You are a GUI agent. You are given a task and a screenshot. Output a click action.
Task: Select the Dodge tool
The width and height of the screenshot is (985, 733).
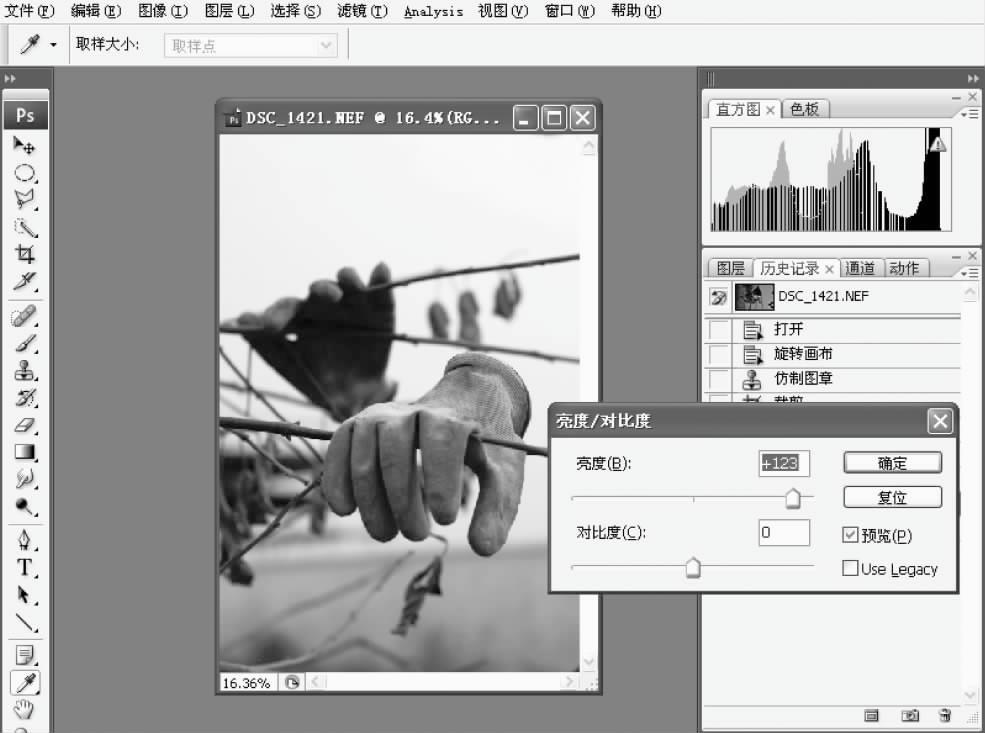[24, 506]
